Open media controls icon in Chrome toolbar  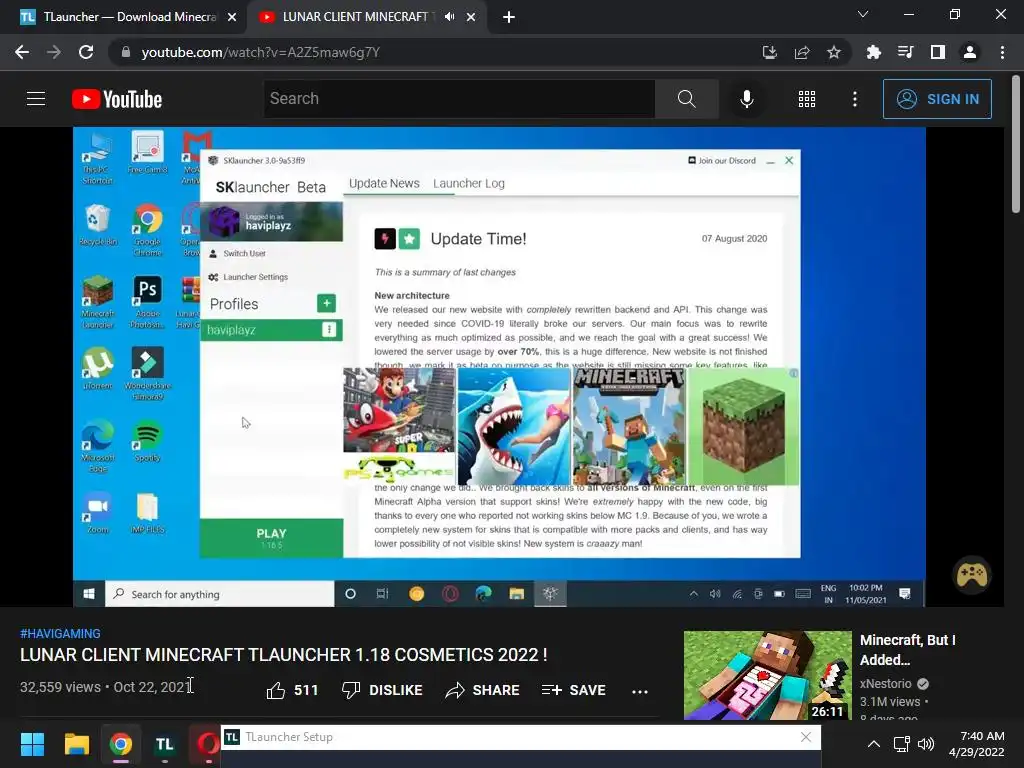click(906, 52)
